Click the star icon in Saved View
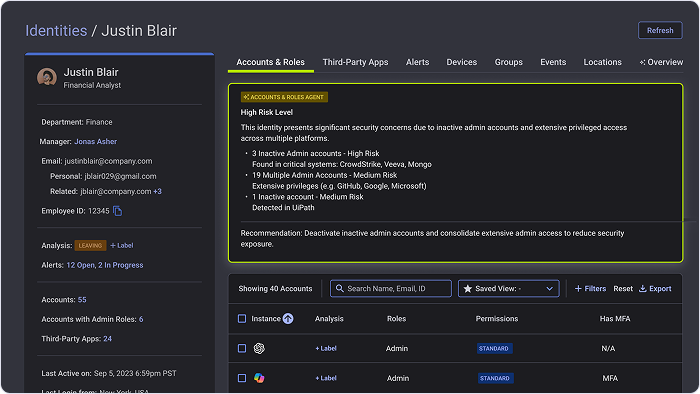Image resolution: width=700 pixels, height=394 pixels. pos(467,289)
